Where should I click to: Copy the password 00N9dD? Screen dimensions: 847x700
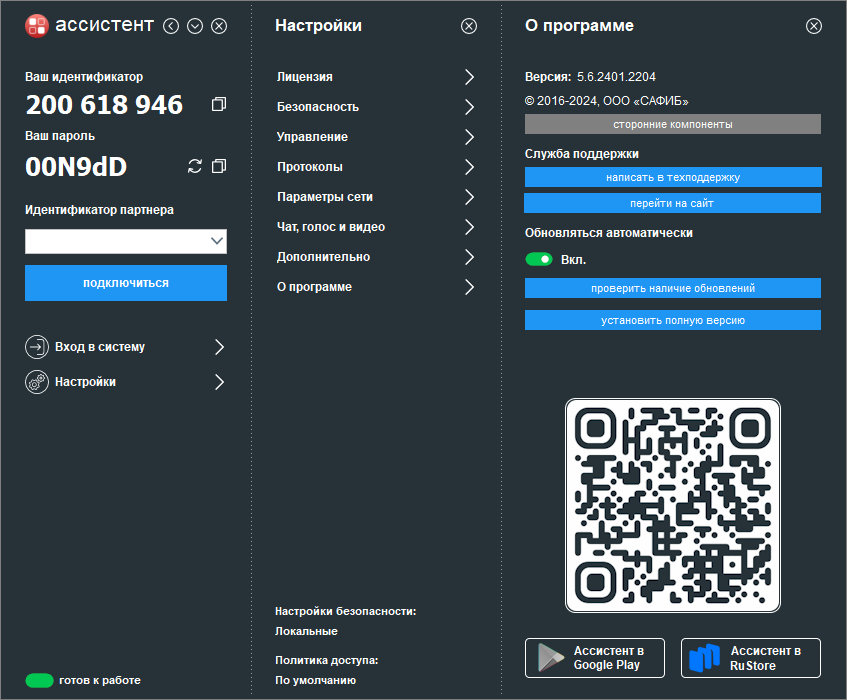click(x=219, y=166)
